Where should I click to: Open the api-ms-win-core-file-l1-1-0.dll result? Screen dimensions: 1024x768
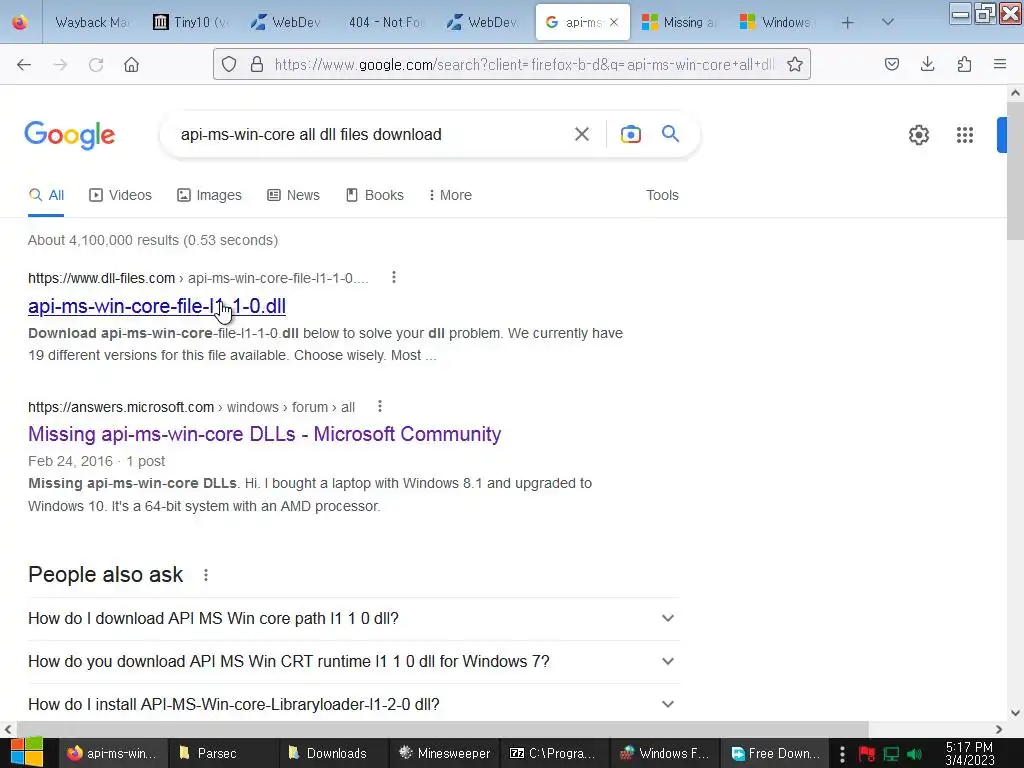[x=157, y=306]
